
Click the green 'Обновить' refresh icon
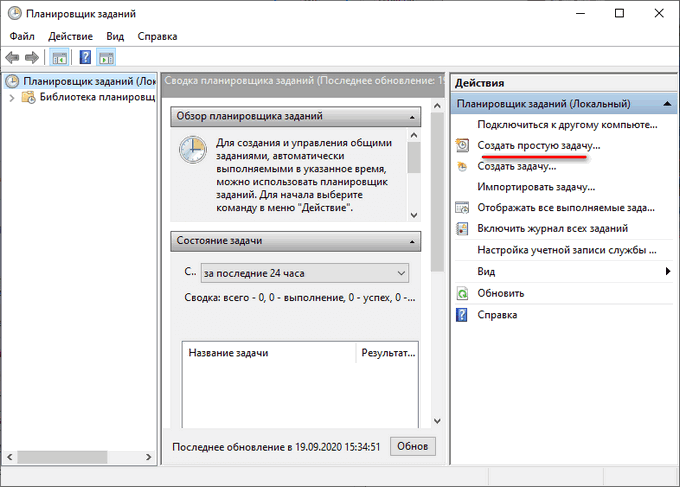click(462, 294)
